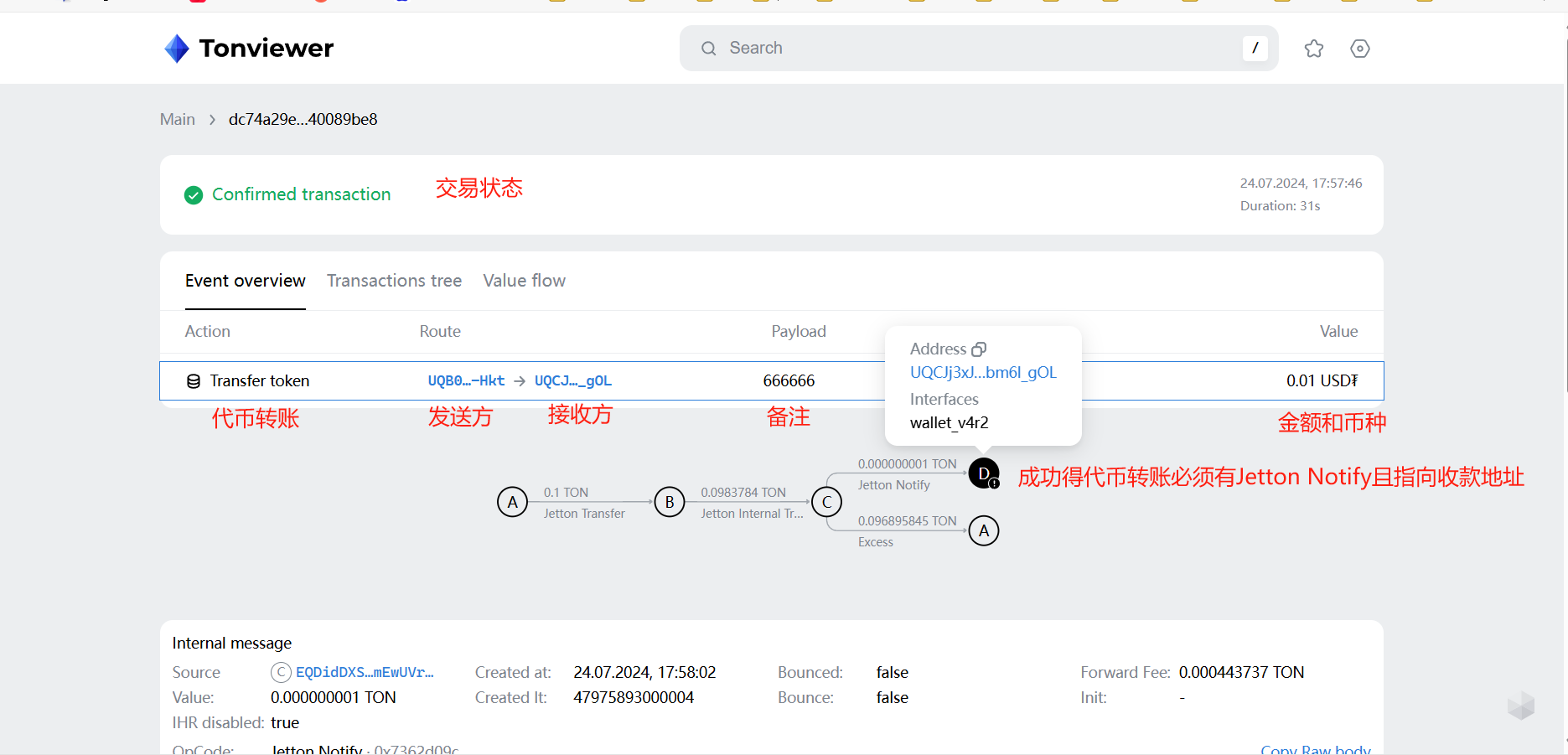This screenshot has height=755, width=1568.
Task: Open favorites via the star icon
Action: [x=1313, y=49]
